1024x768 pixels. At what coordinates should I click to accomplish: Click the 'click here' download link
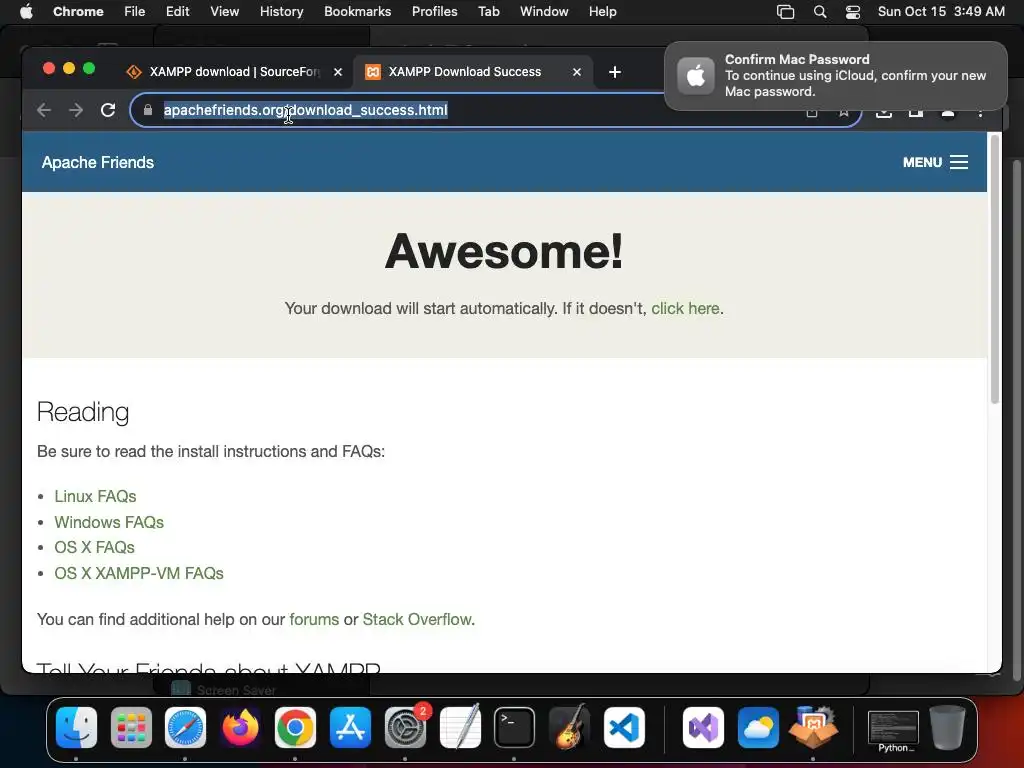click(x=685, y=308)
